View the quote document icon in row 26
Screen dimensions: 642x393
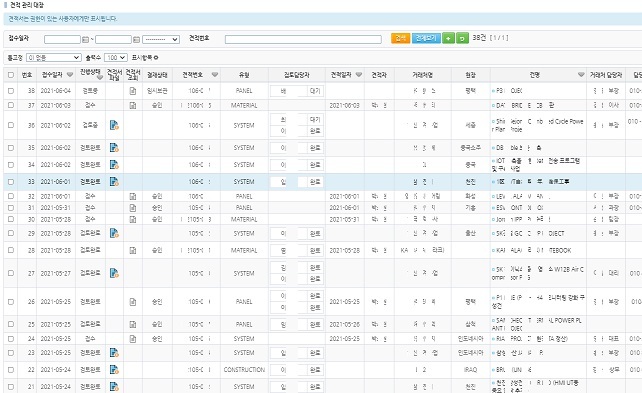[133, 302]
